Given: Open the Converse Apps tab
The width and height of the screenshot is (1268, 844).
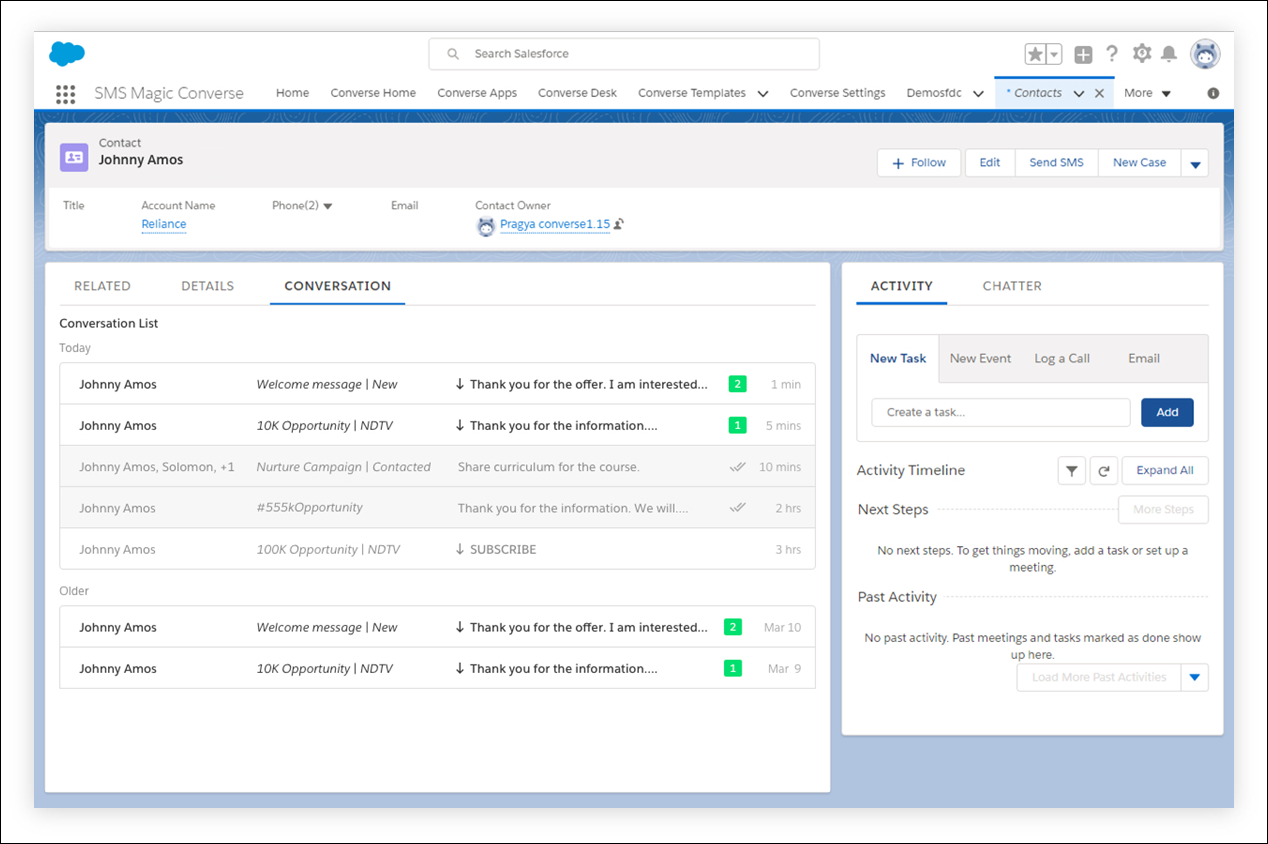Looking at the screenshot, I should pos(477,93).
